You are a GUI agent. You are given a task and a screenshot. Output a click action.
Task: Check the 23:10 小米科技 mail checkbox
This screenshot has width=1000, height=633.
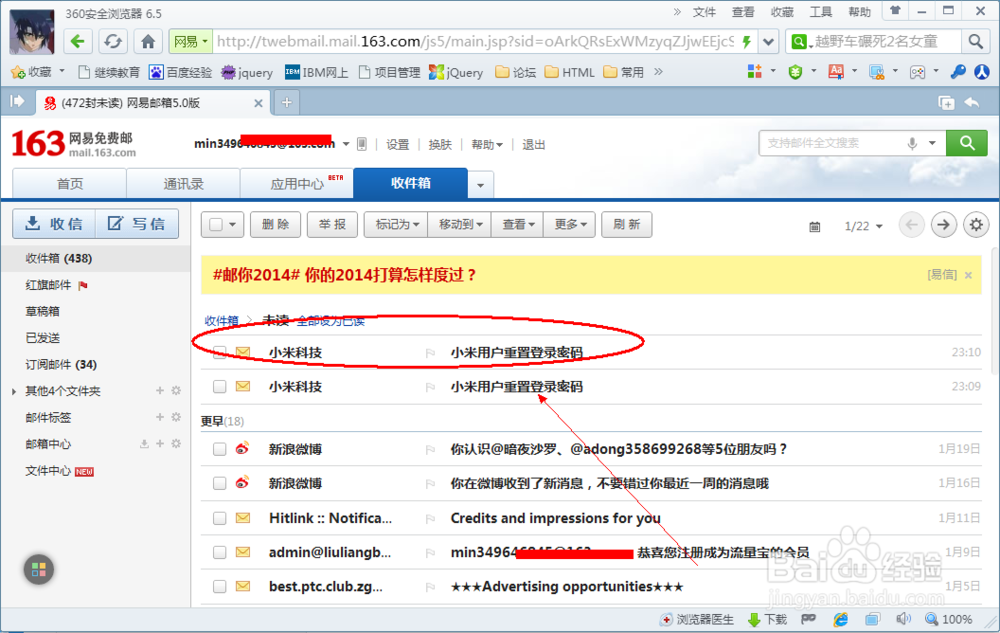[219, 352]
